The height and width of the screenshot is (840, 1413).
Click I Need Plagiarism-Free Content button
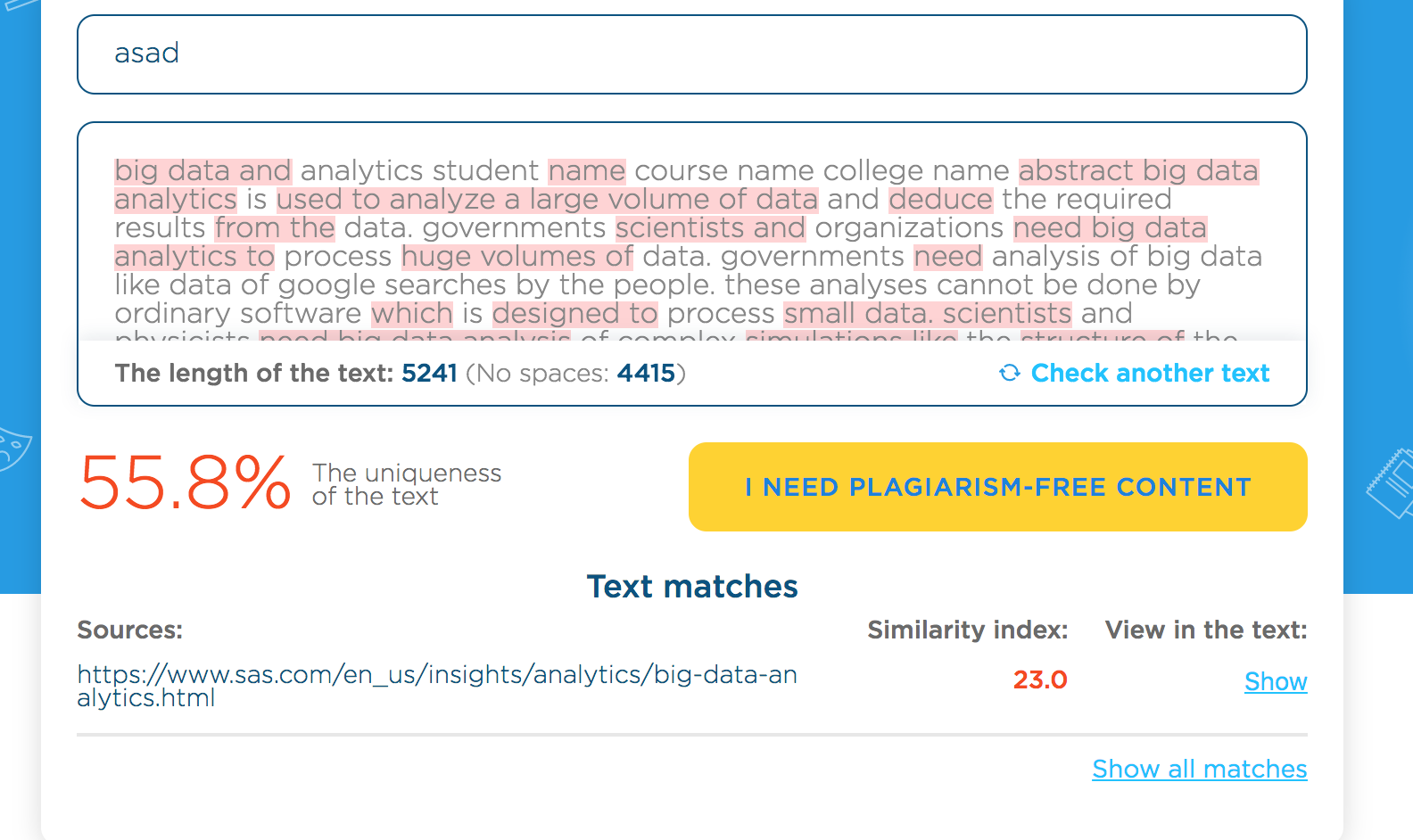tap(997, 487)
